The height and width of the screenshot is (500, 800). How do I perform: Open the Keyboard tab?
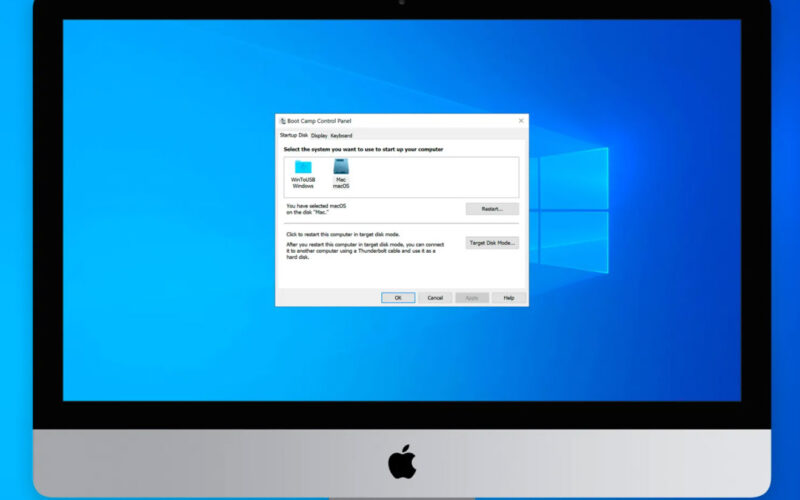click(341, 136)
